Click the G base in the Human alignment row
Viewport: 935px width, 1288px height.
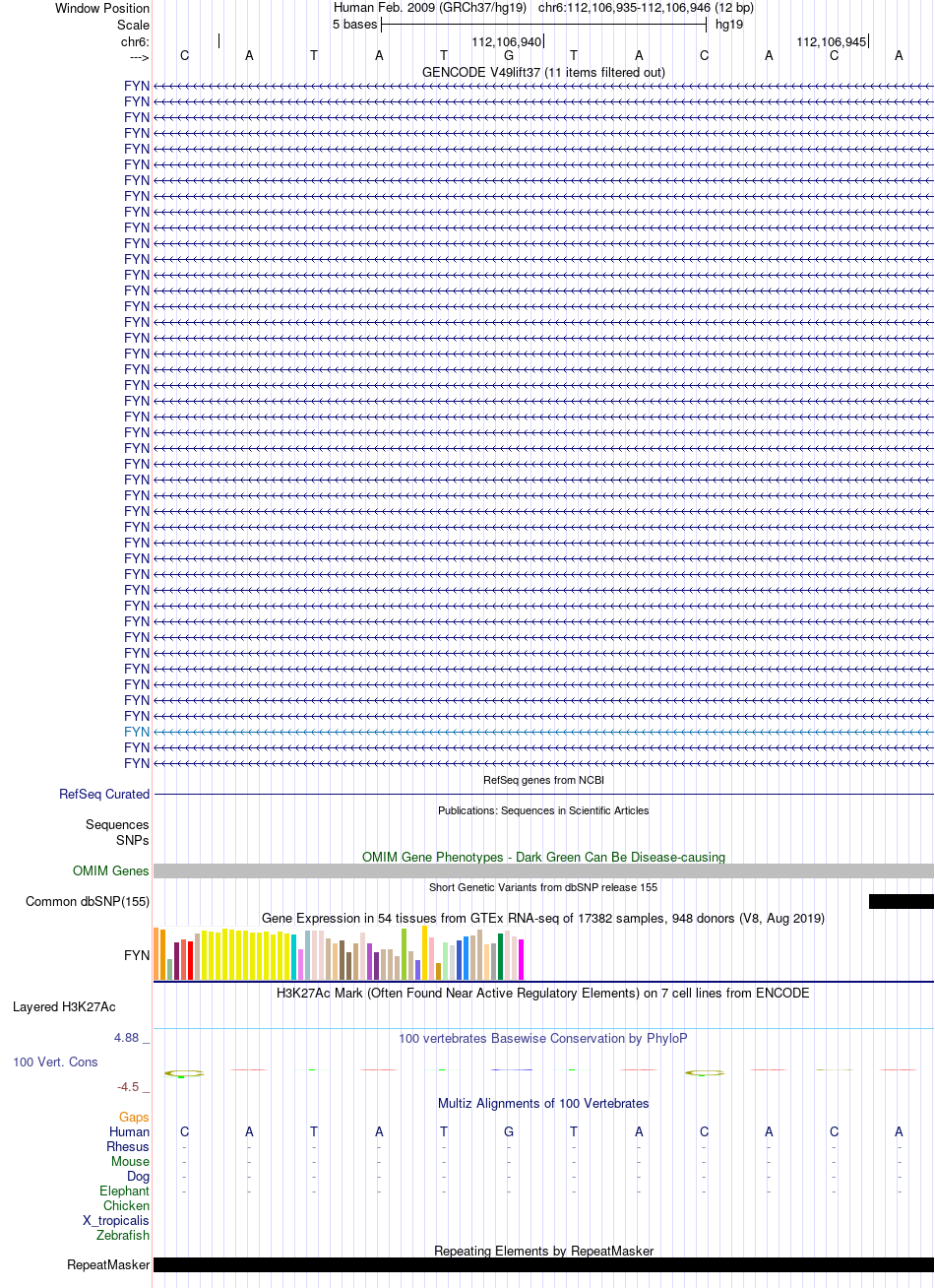click(509, 1131)
